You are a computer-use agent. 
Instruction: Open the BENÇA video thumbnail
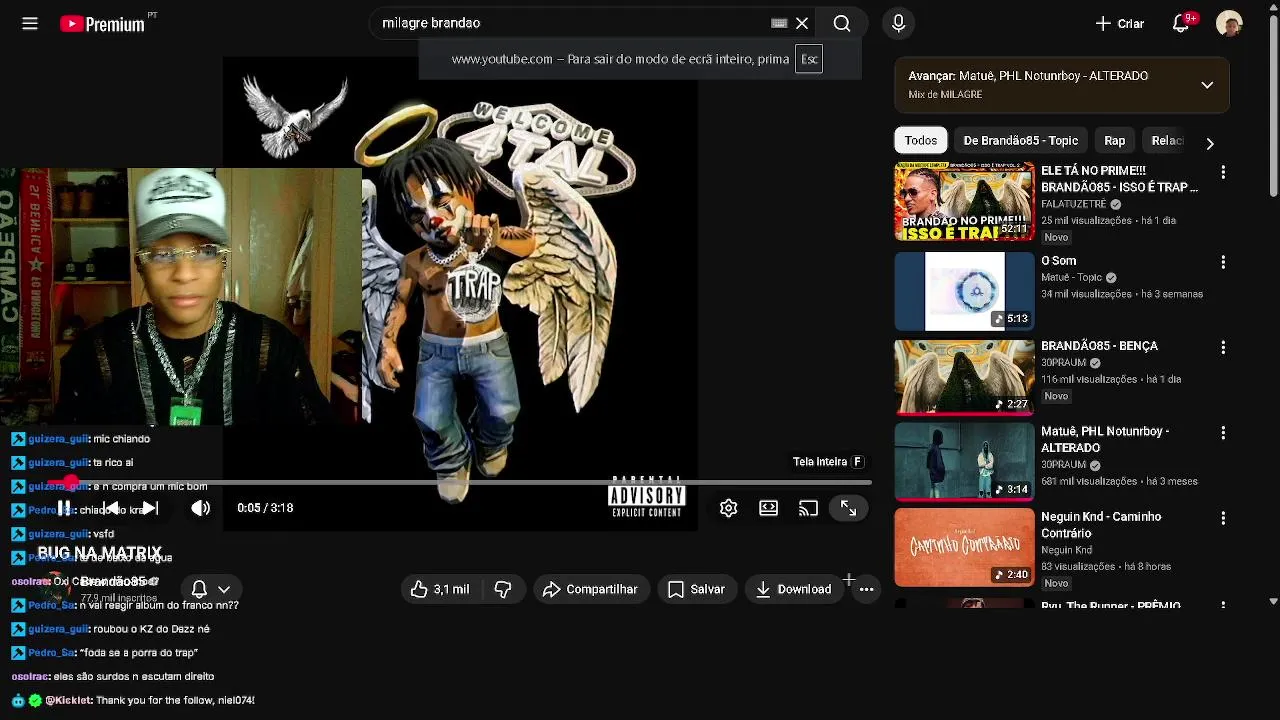pyautogui.click(x=964, y=376)
